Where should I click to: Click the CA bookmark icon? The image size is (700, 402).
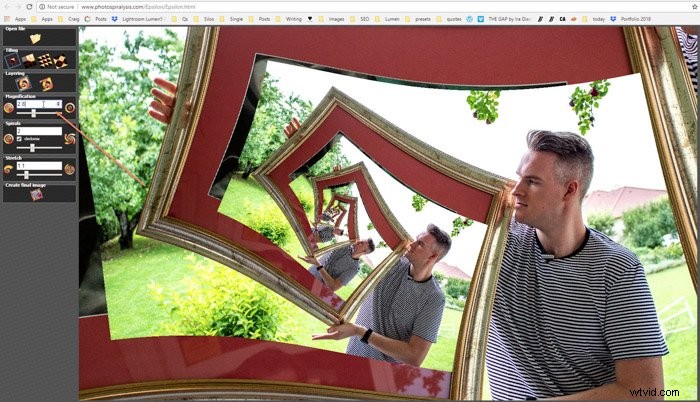[562, 19]
